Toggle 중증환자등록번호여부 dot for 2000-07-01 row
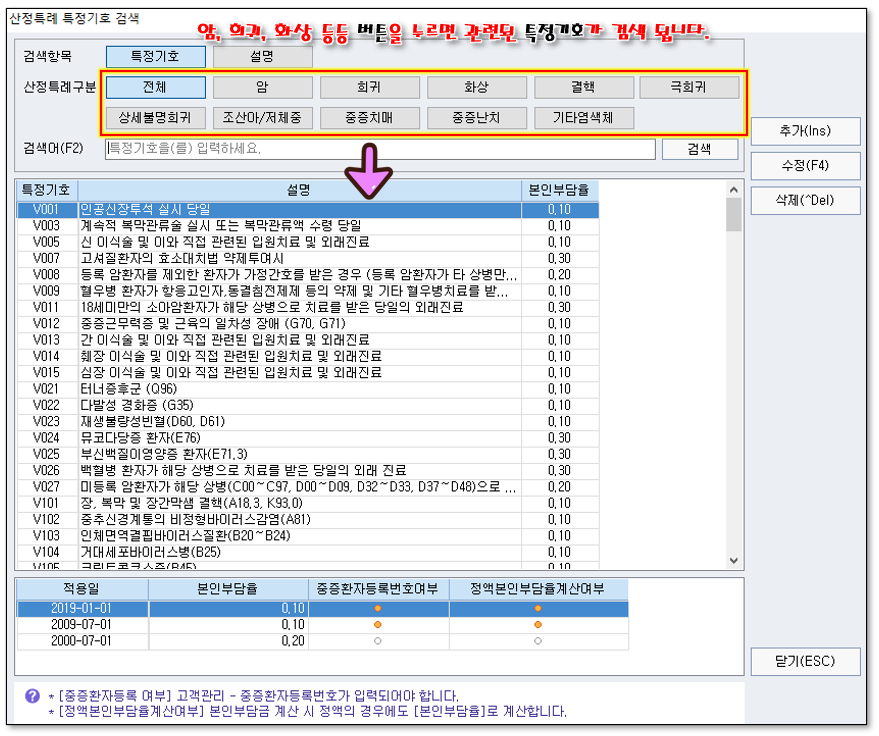Screen dimensions: 879x736 pos(378,640)
